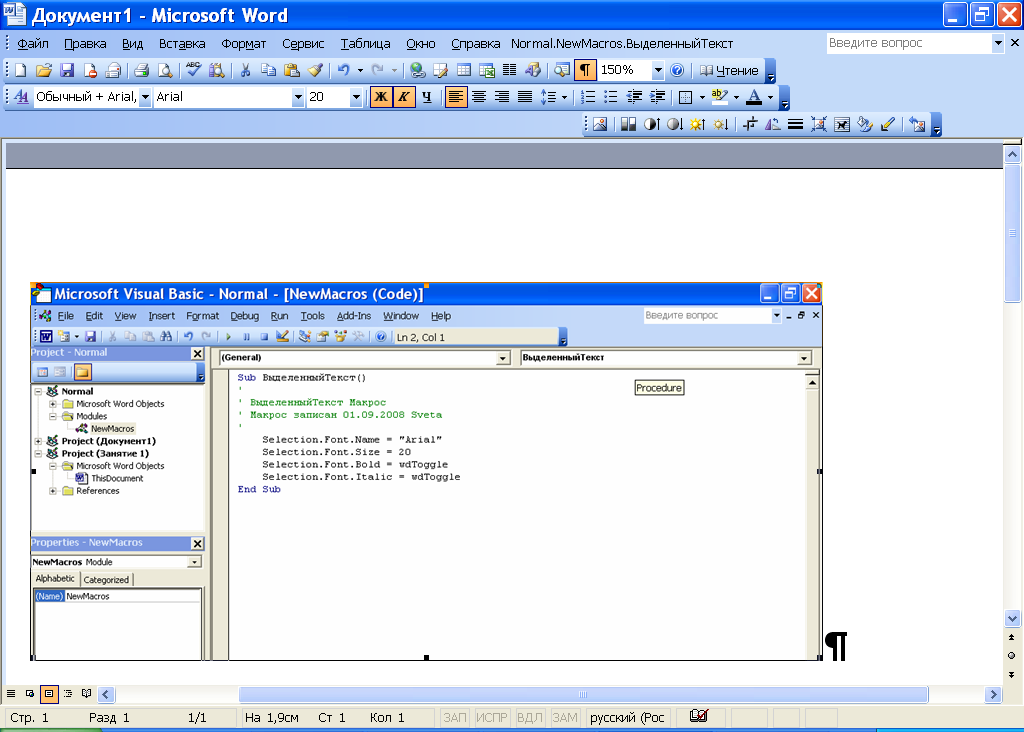
Task: Reset the picture to original
Action: pos(917,124)
